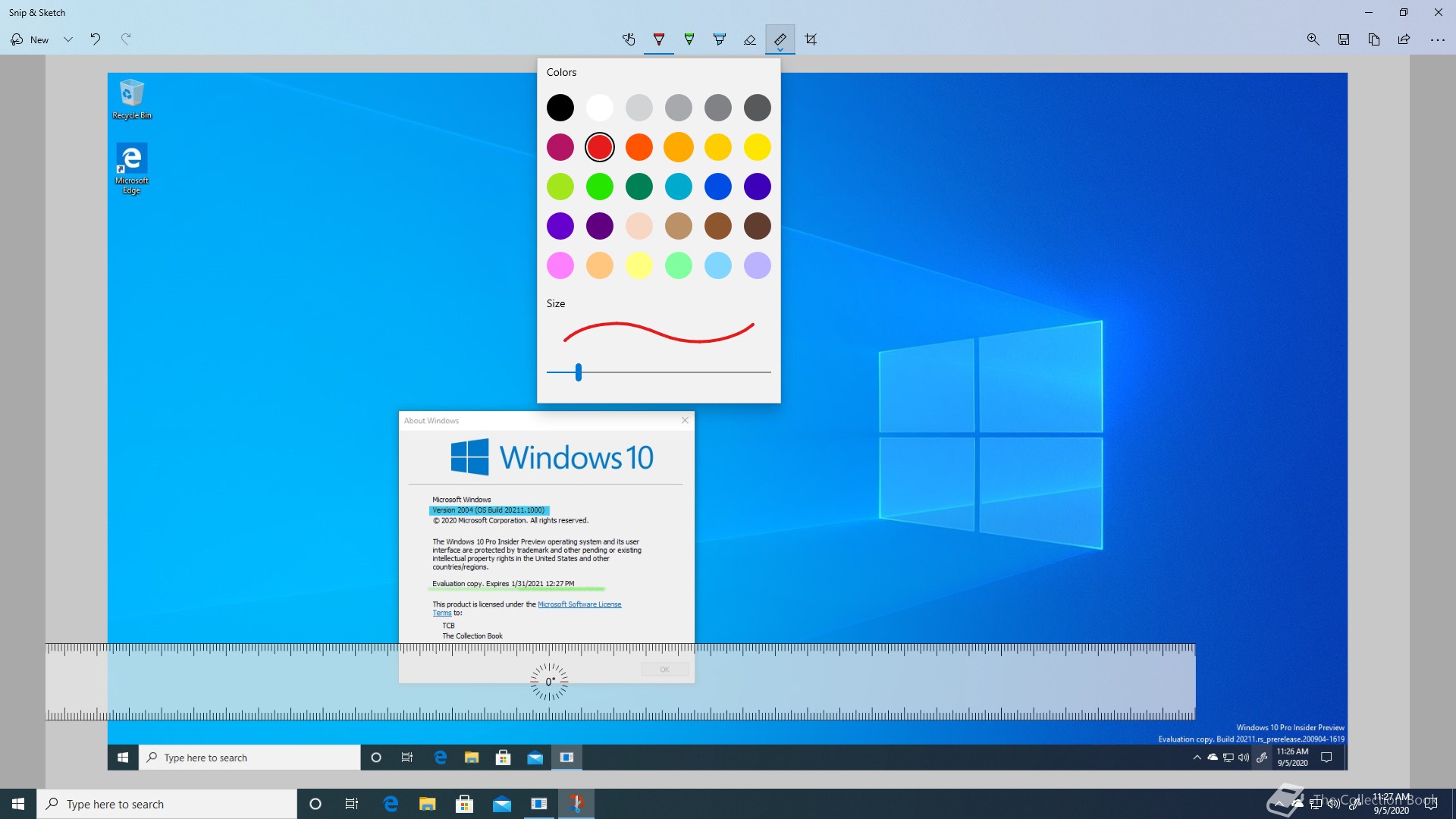The width and height of the screenshot is (1456, 819).
Task: Click the taskbar search box
Action: (167, 804)
